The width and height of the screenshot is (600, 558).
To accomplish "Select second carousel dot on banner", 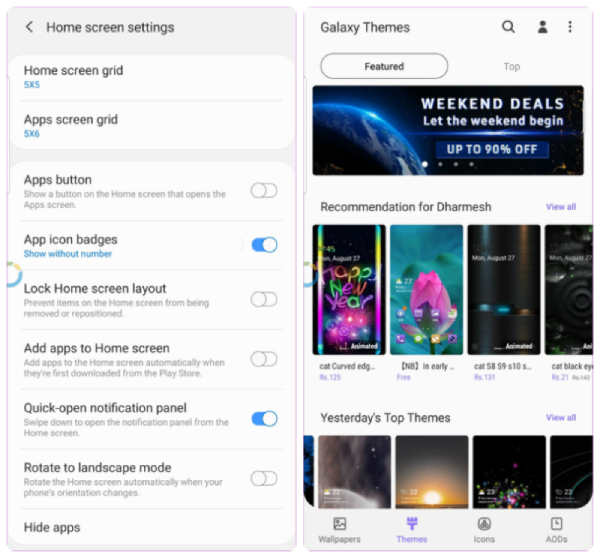I will click(x=440, y=164).
